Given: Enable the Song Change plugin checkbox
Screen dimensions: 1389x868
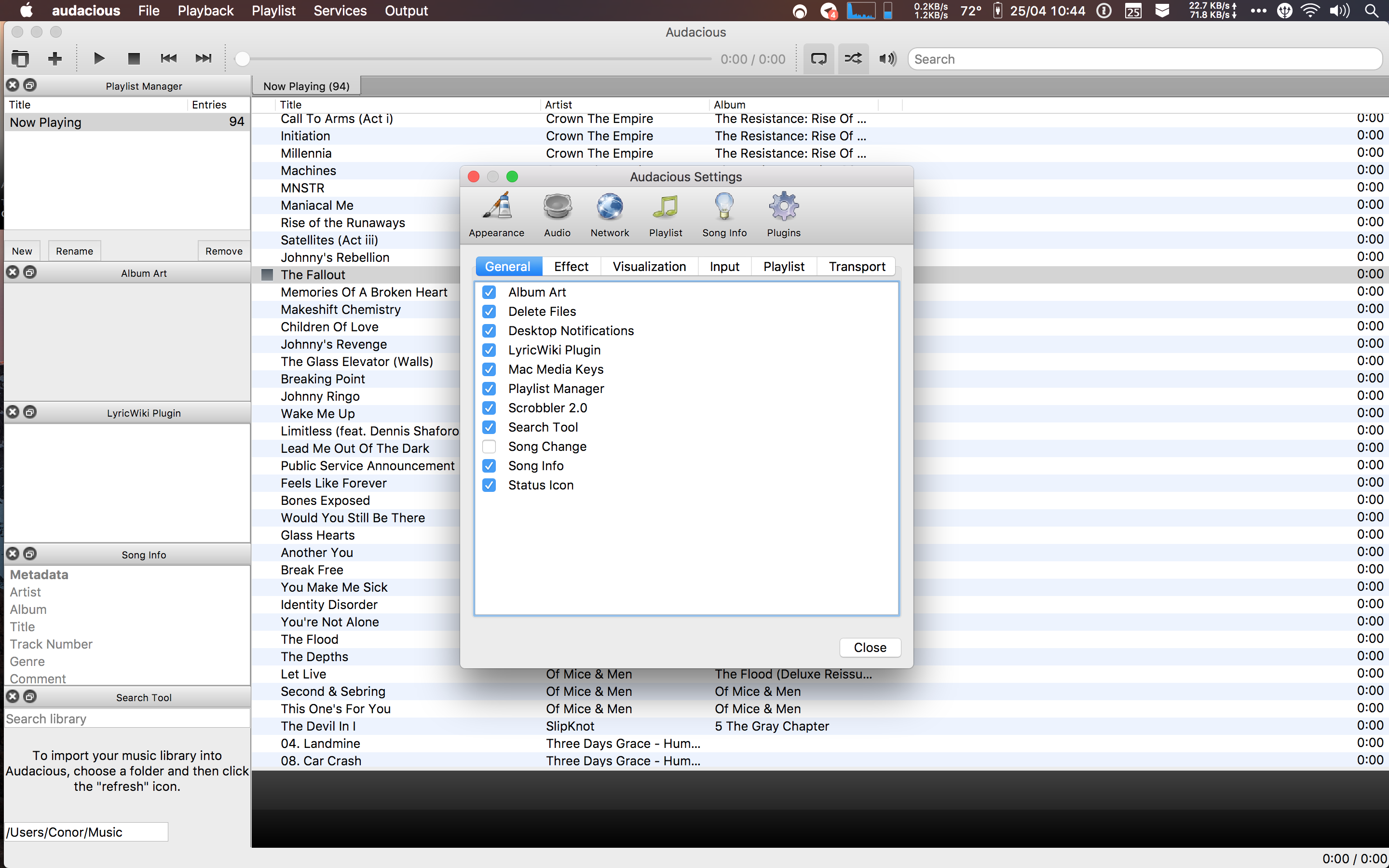Looking at the screenshot, I should [489, 447].
